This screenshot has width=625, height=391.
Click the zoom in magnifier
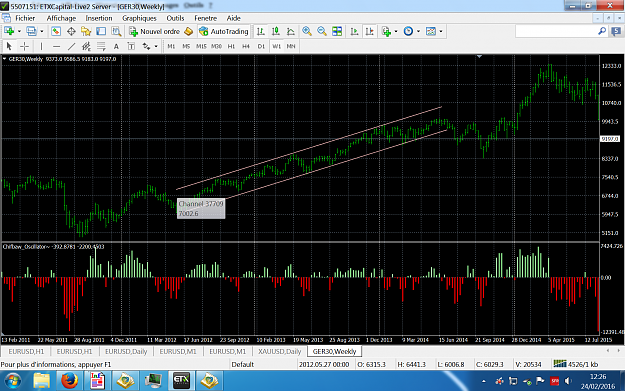(307, 31)
